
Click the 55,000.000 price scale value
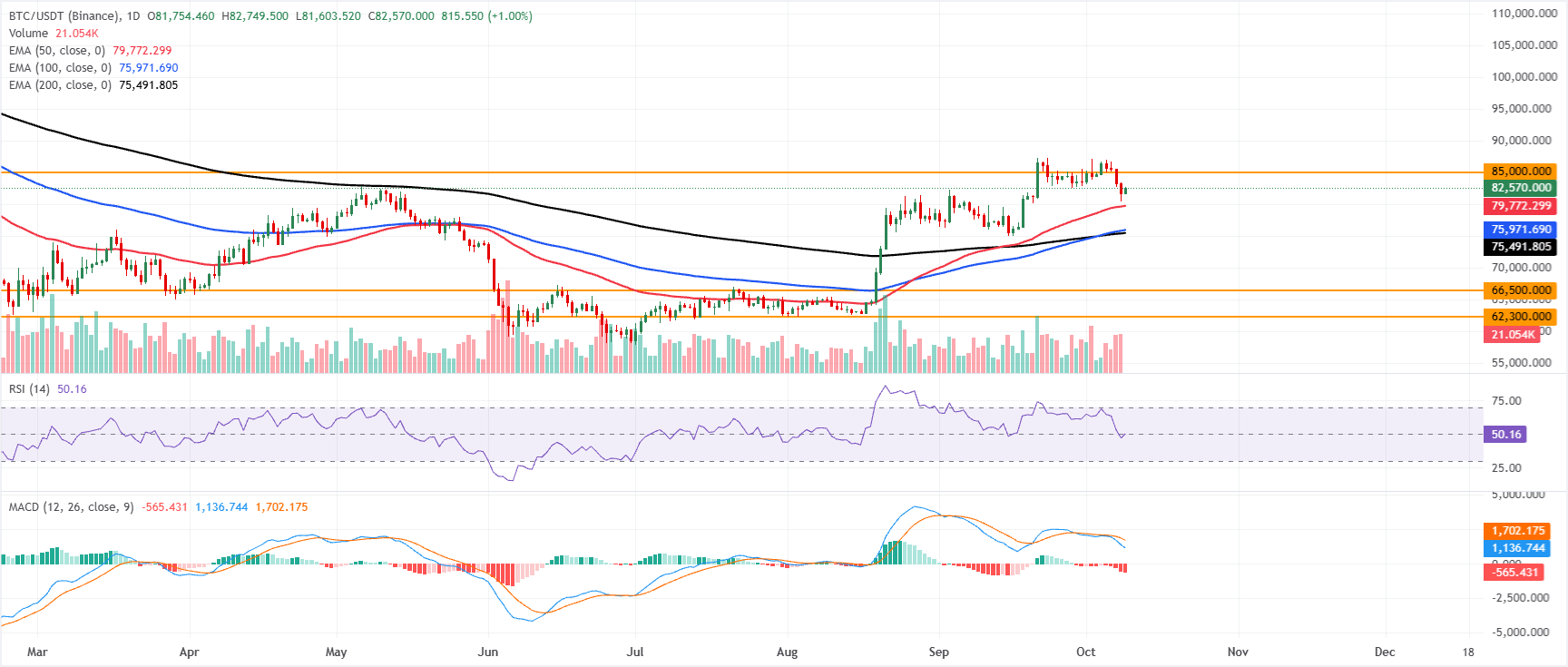1522,363
